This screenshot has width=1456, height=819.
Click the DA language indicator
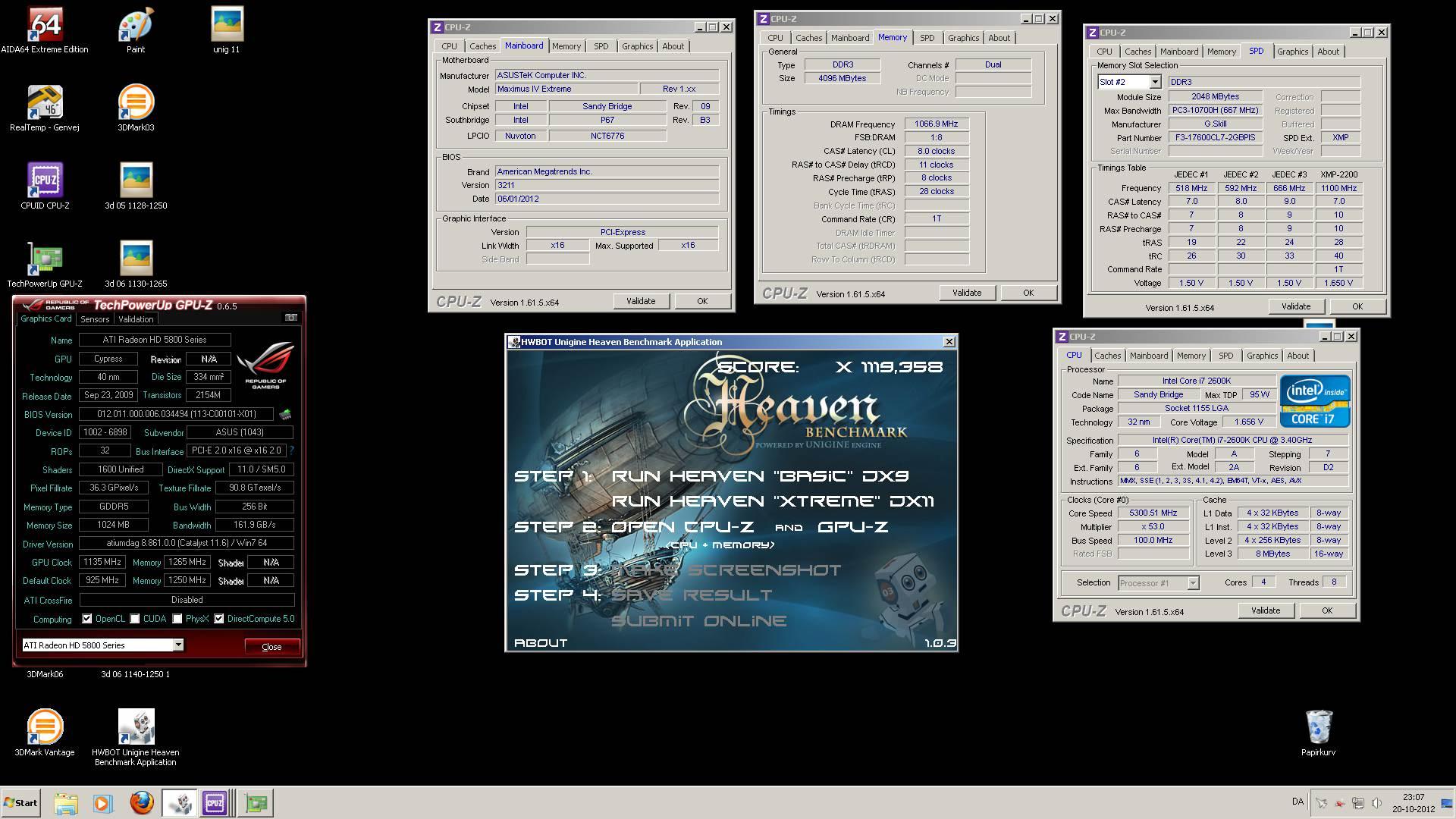1298,802
